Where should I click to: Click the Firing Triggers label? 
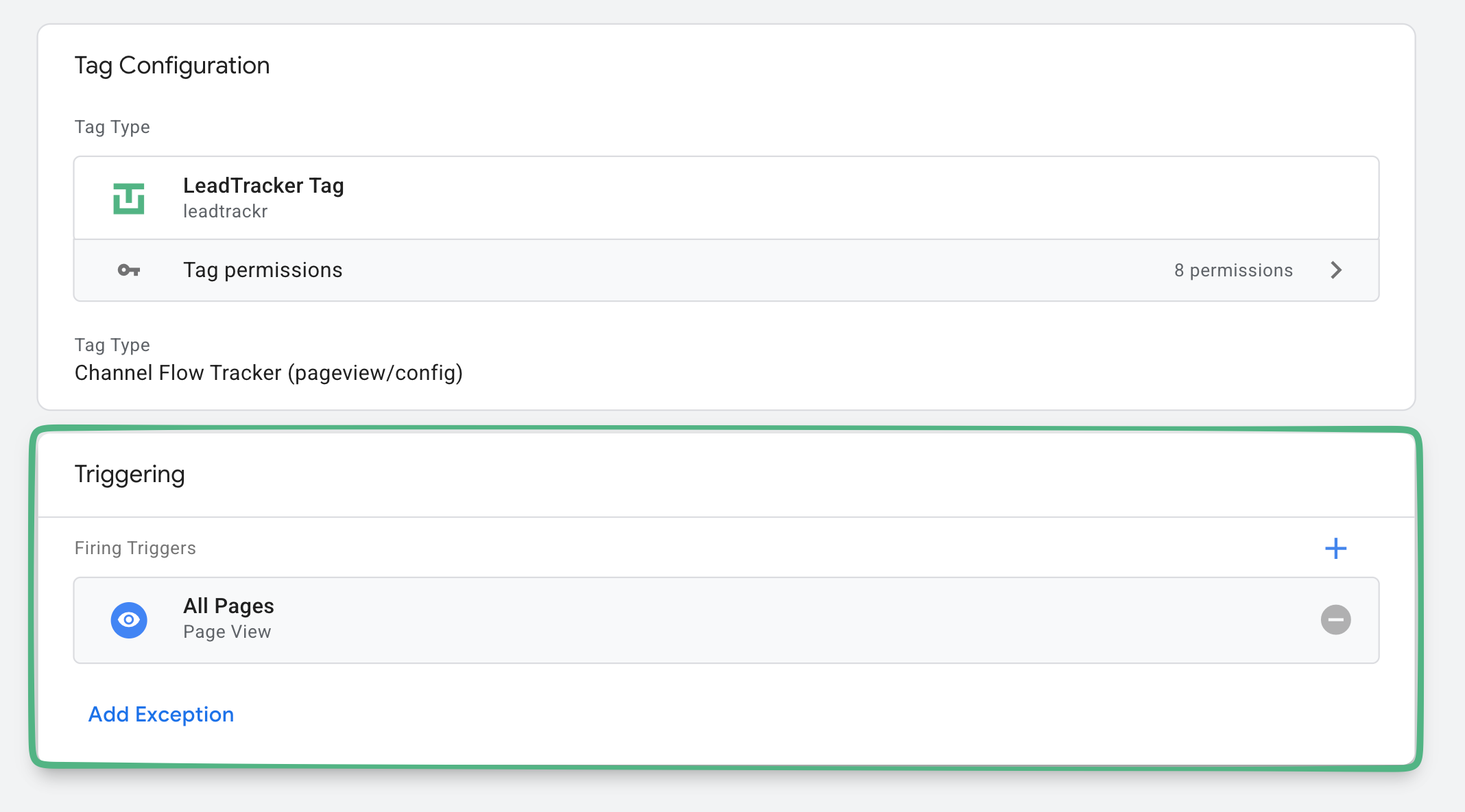coord(135,549)
